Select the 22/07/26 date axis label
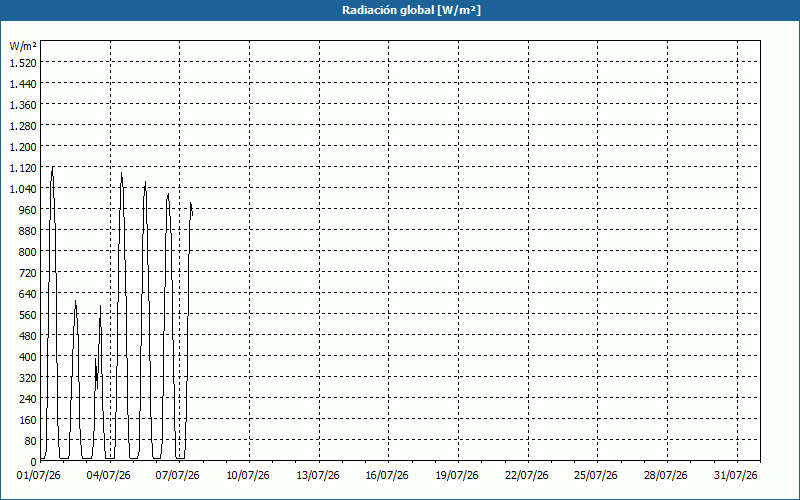 click(x=527, y=476)
